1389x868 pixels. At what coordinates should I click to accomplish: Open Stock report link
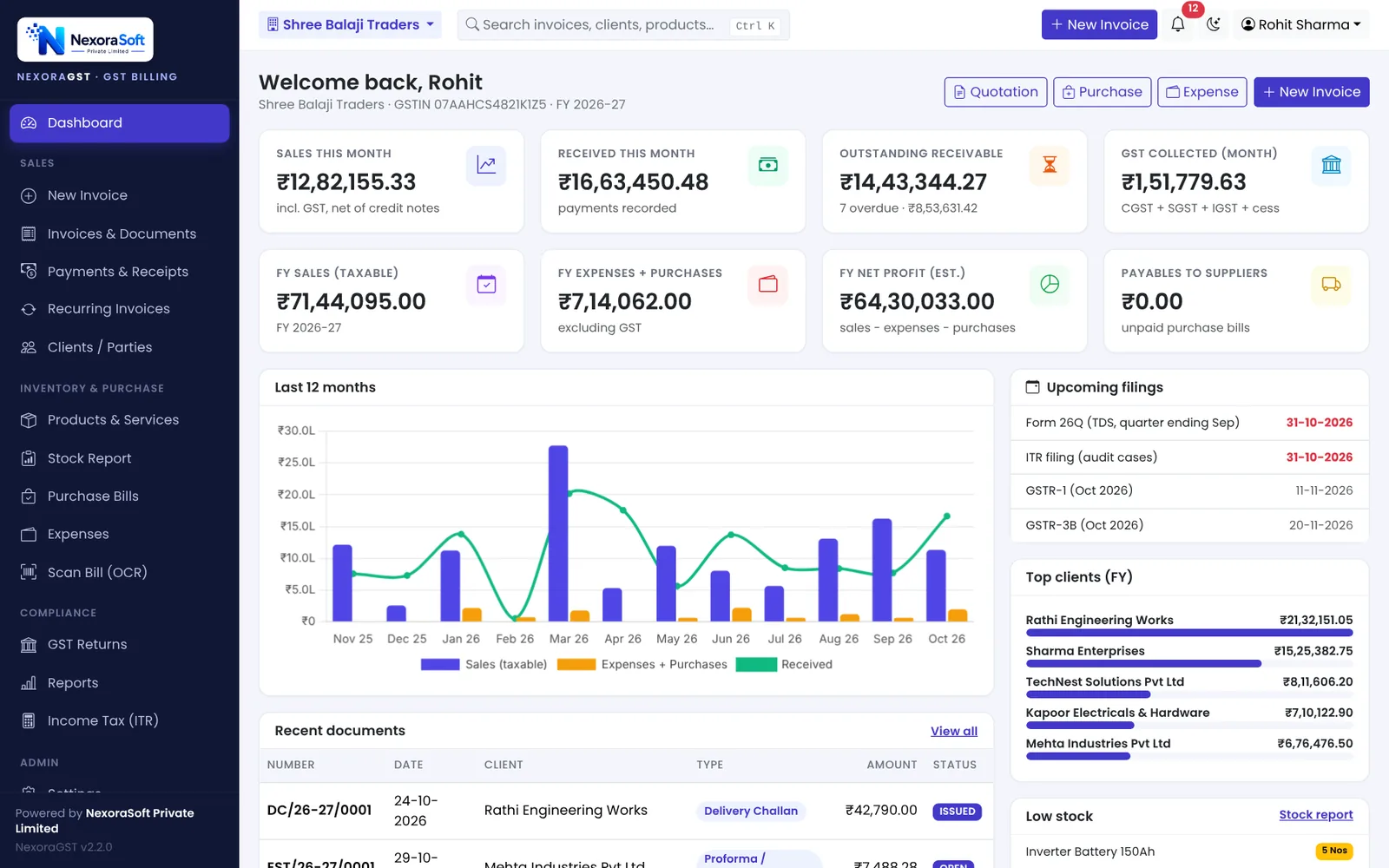click(x=1316, y=815)
